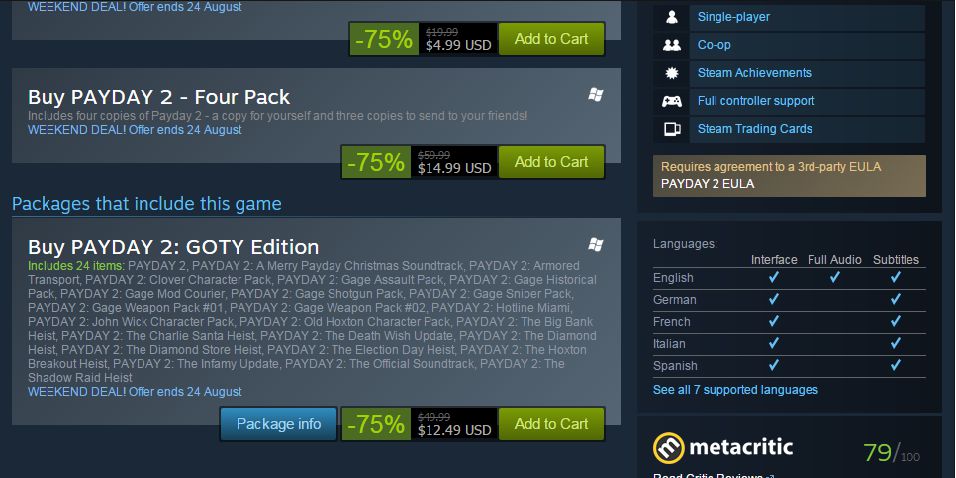Add PAYDAY 2 Four Pack to cart
This screenshot has width=956, height=478.
coord(551,162)
